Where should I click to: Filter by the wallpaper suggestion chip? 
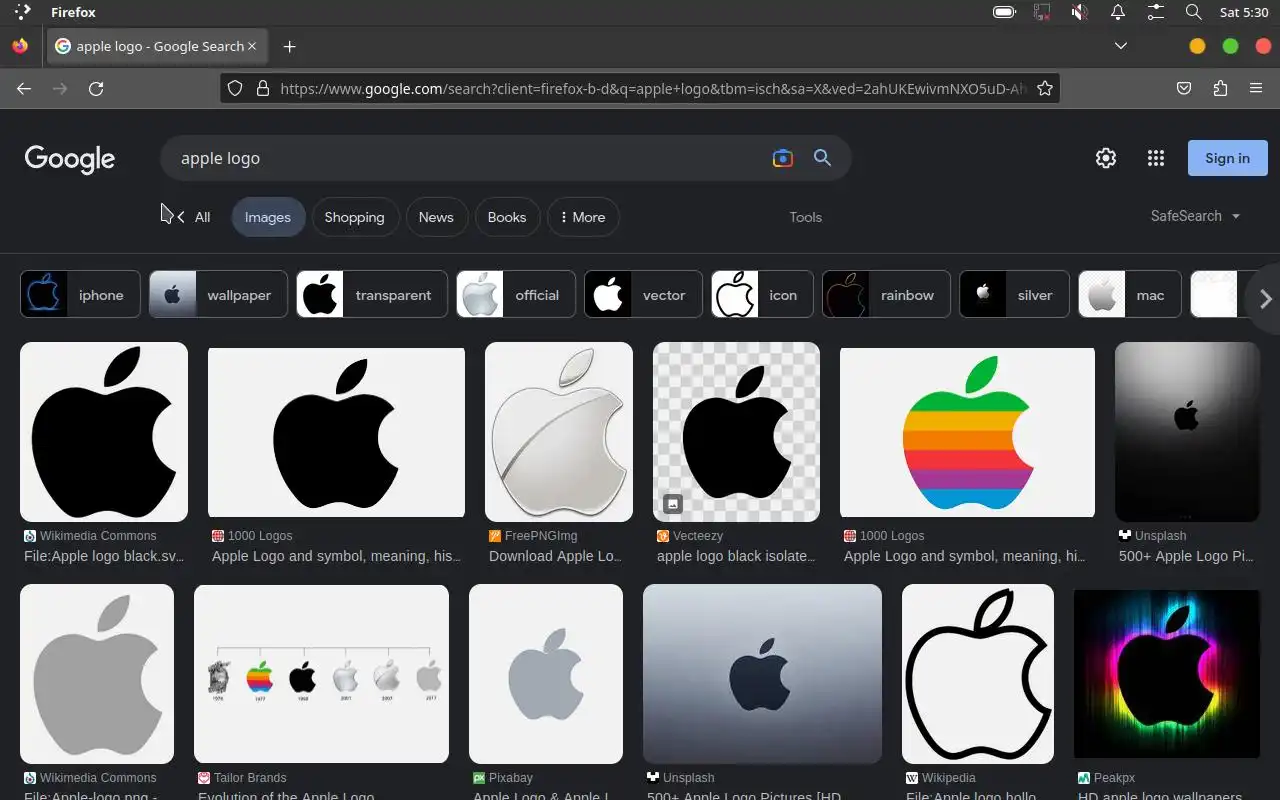point(218,295)
